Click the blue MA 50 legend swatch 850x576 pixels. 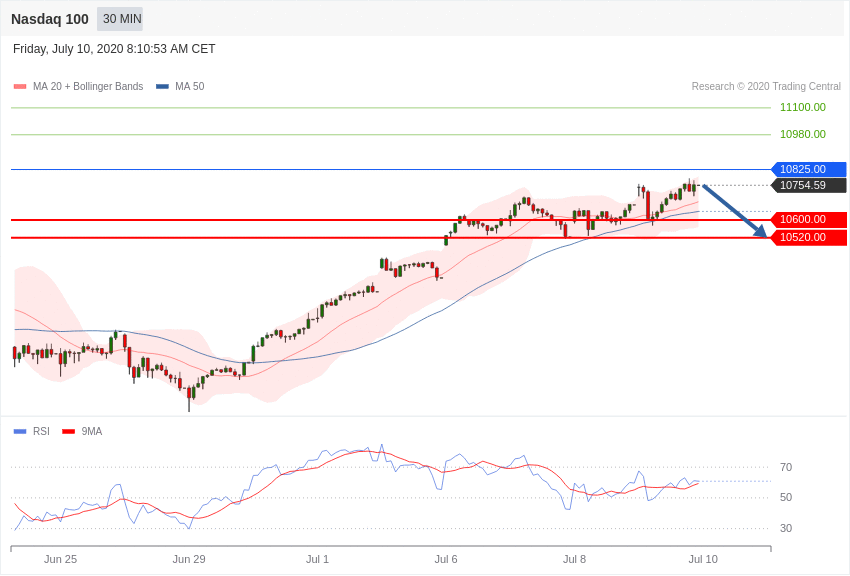point(162,87)
